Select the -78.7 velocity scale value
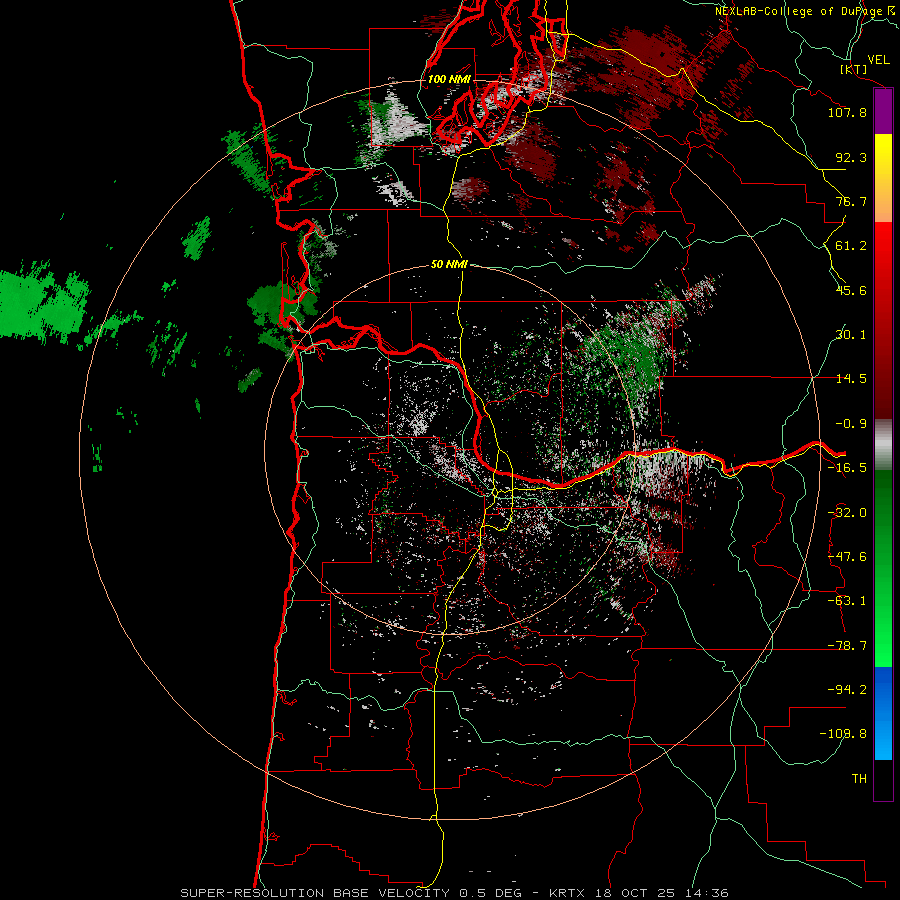900x900 pixels. [847, 646]
